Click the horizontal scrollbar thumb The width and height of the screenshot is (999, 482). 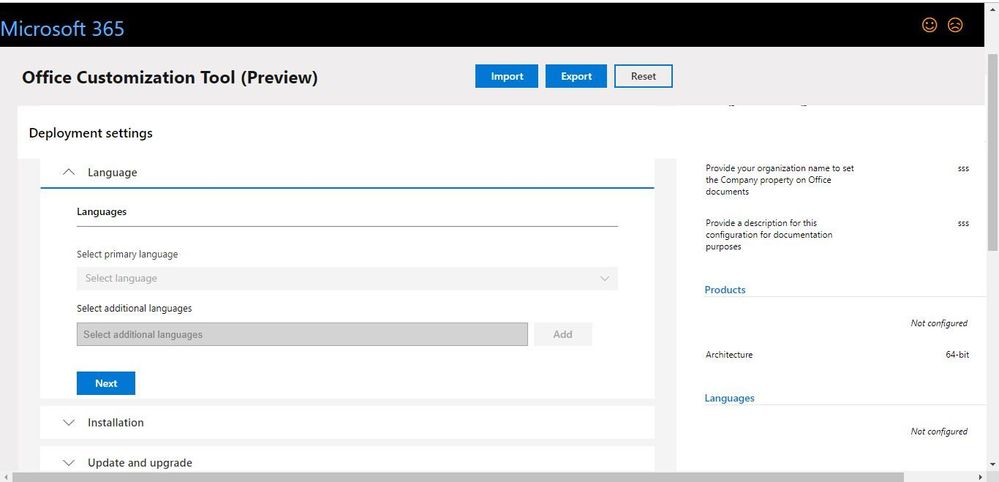coord(458,477)
